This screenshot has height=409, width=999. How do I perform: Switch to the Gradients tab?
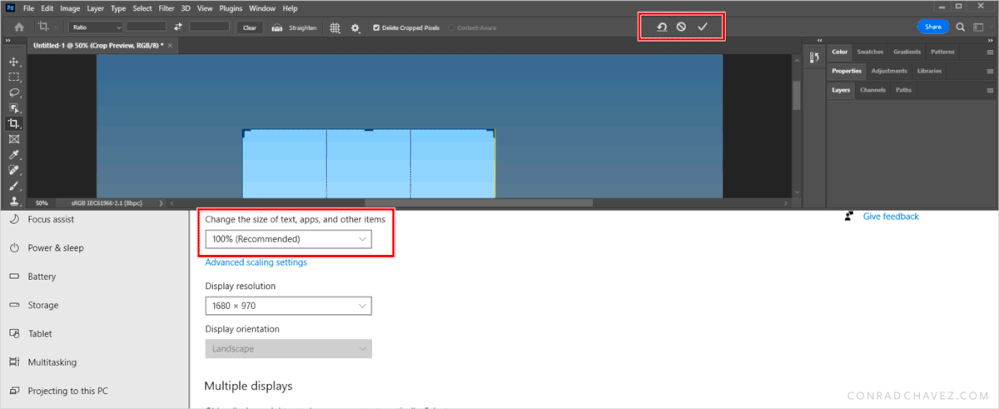[907, 52]
